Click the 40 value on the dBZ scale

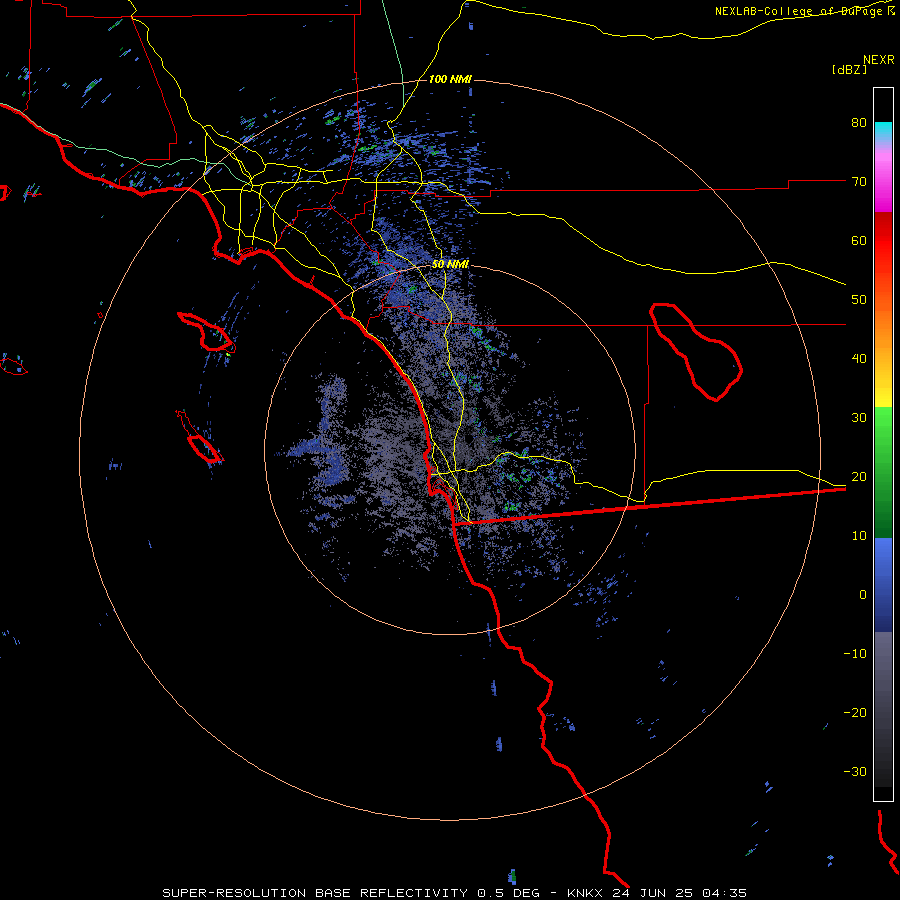tap(859, 359)
